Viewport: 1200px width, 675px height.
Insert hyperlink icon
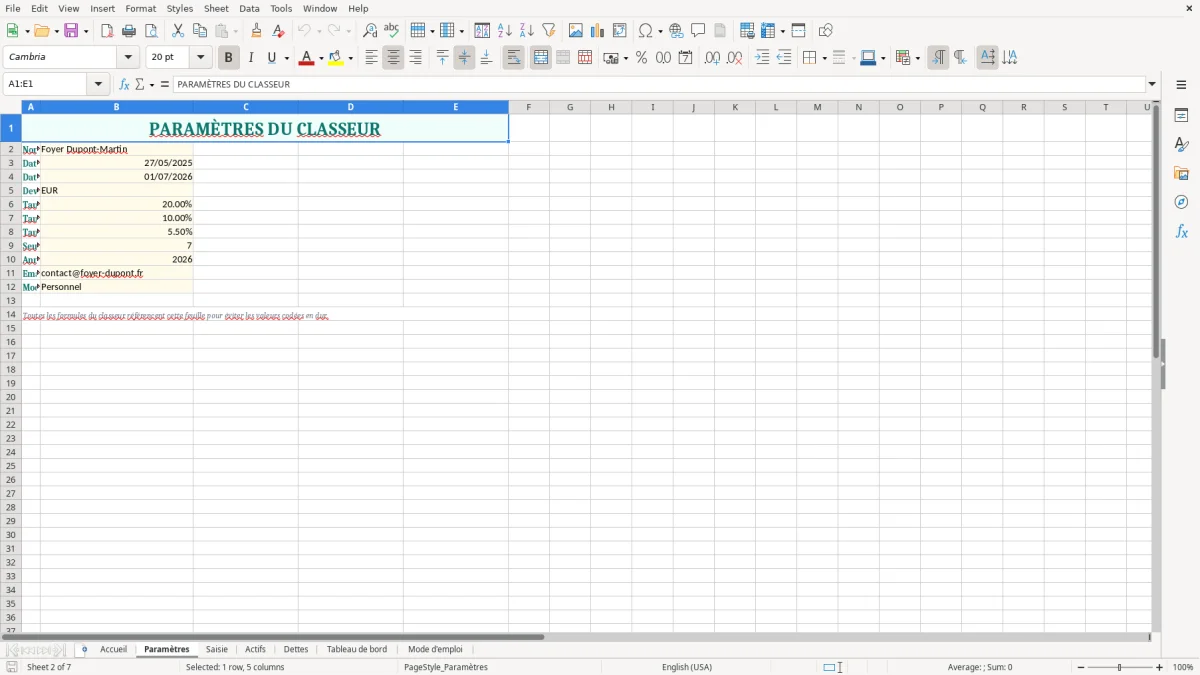point(677,31)
